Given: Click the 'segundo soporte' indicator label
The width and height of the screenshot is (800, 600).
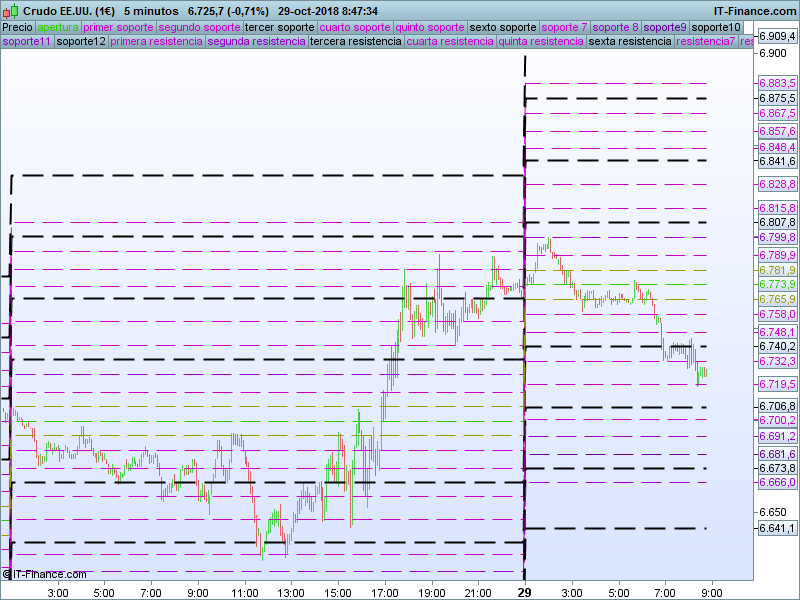Looking at the screenshot, I should click(x=199, y=27).
